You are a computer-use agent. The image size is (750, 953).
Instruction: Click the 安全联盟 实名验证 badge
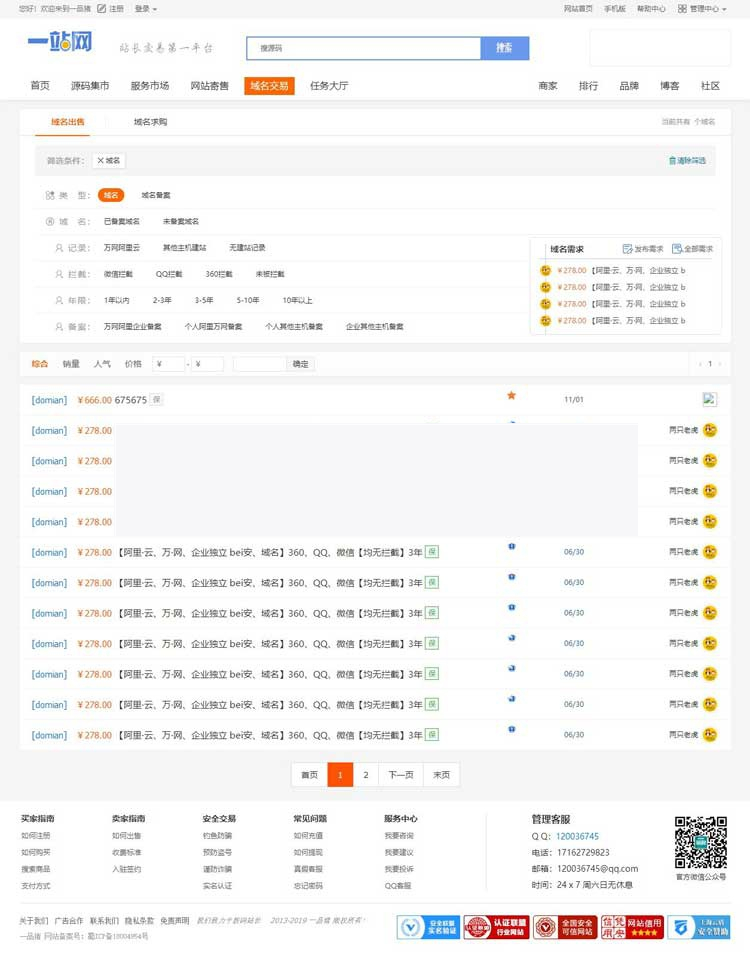coord(428,927)
